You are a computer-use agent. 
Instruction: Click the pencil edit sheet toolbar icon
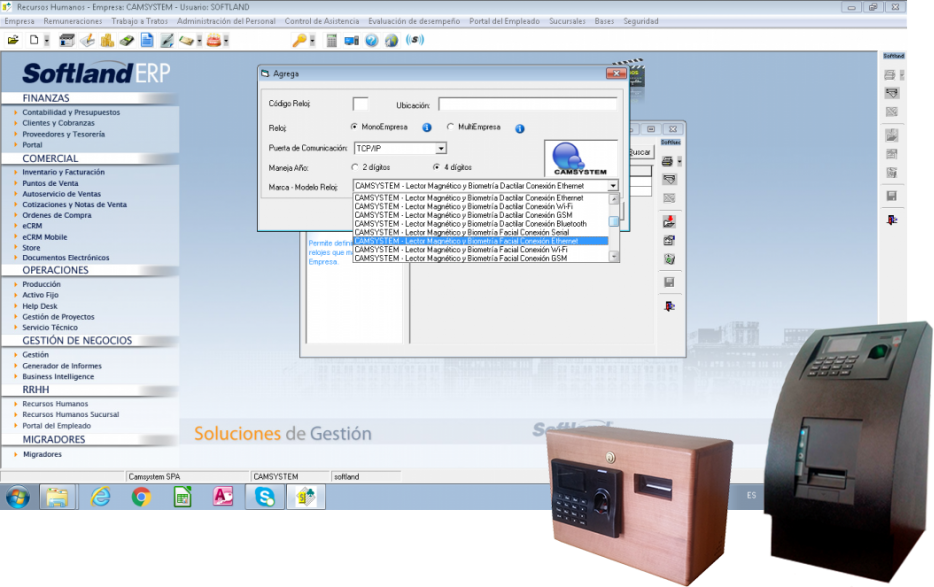click(x=87, y=40)
